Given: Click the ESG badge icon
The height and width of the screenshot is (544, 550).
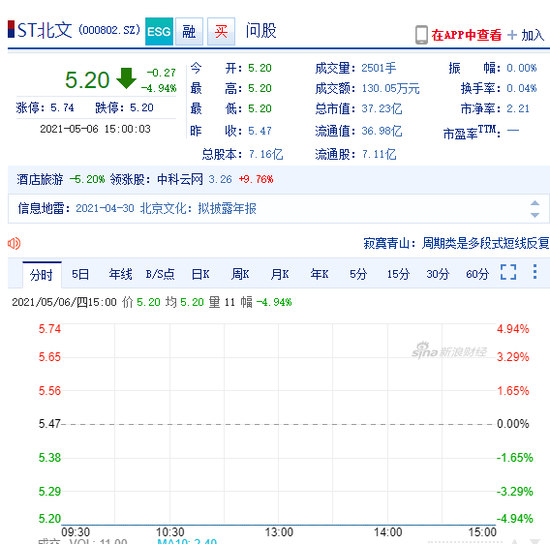Looking at the screenshot, I should click(x=159, y=32).
